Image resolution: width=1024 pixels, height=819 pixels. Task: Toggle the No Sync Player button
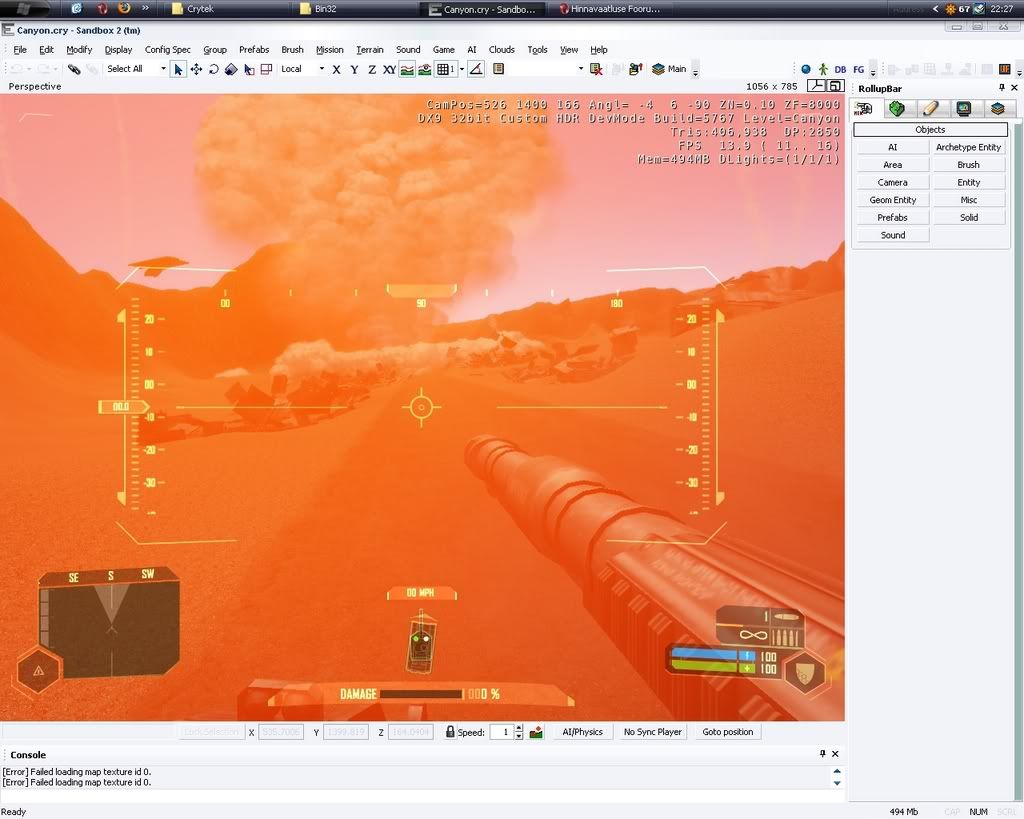(652, 732)
